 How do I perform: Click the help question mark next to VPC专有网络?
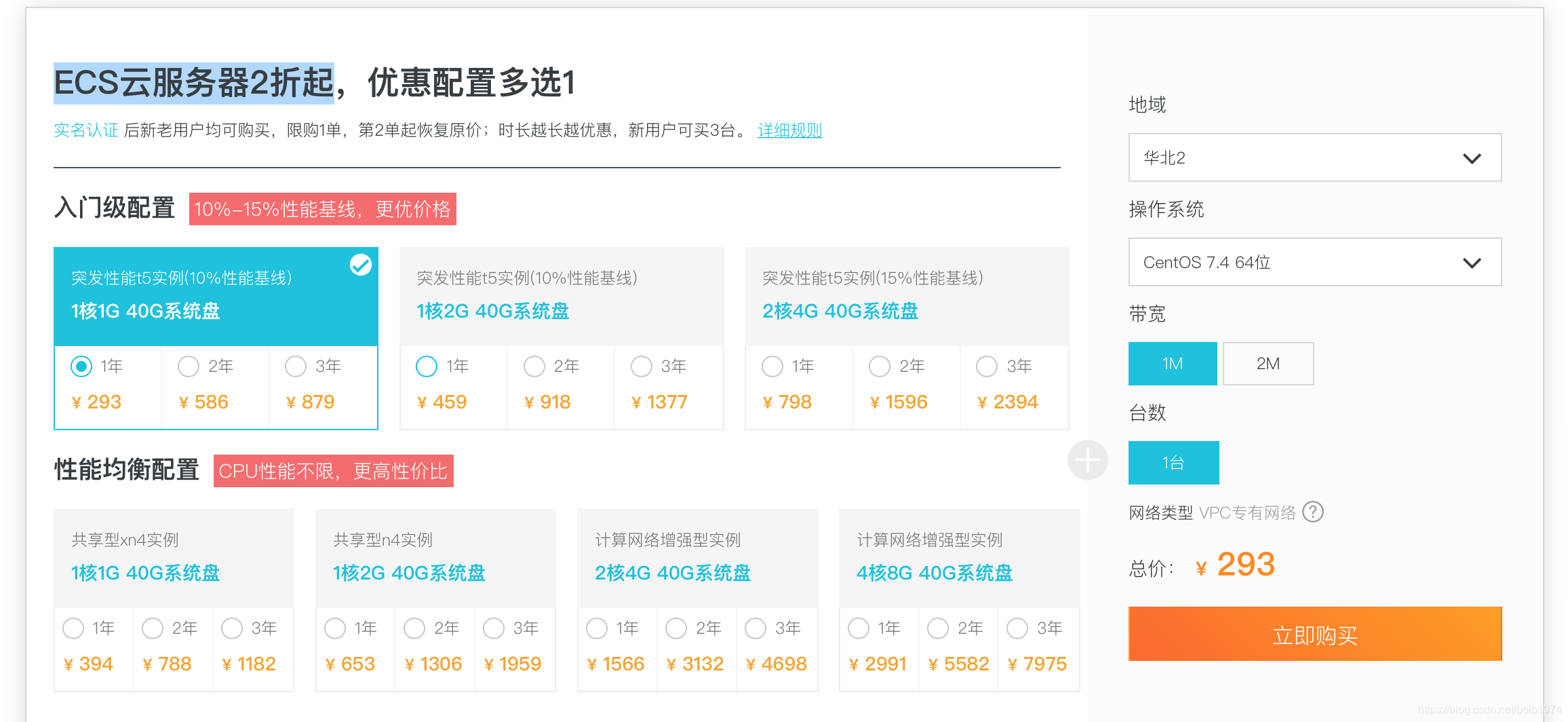click(1313, 512)
